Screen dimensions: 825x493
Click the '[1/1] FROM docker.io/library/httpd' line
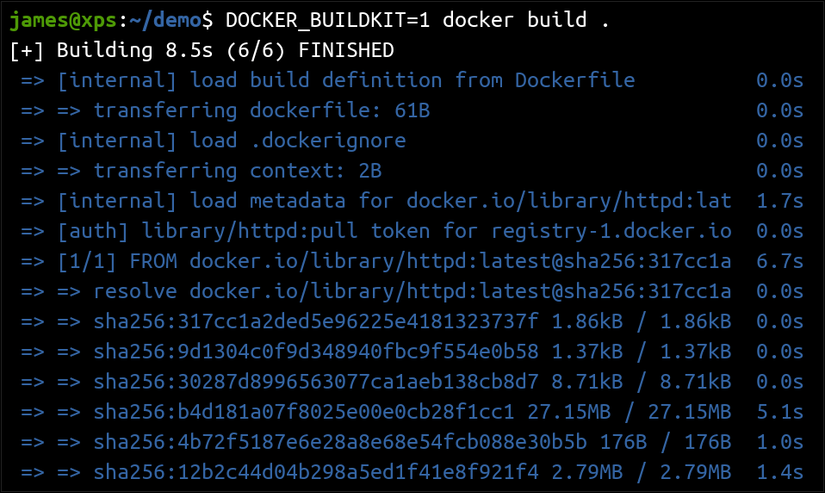point(394,262)
